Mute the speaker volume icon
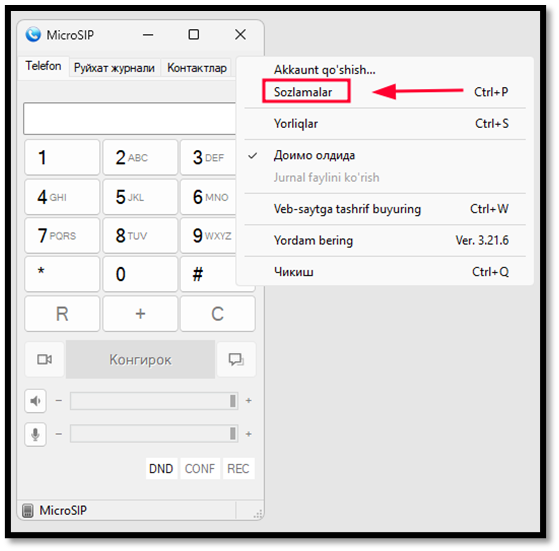Screen dimensions: 559x551 click(35, 401)
